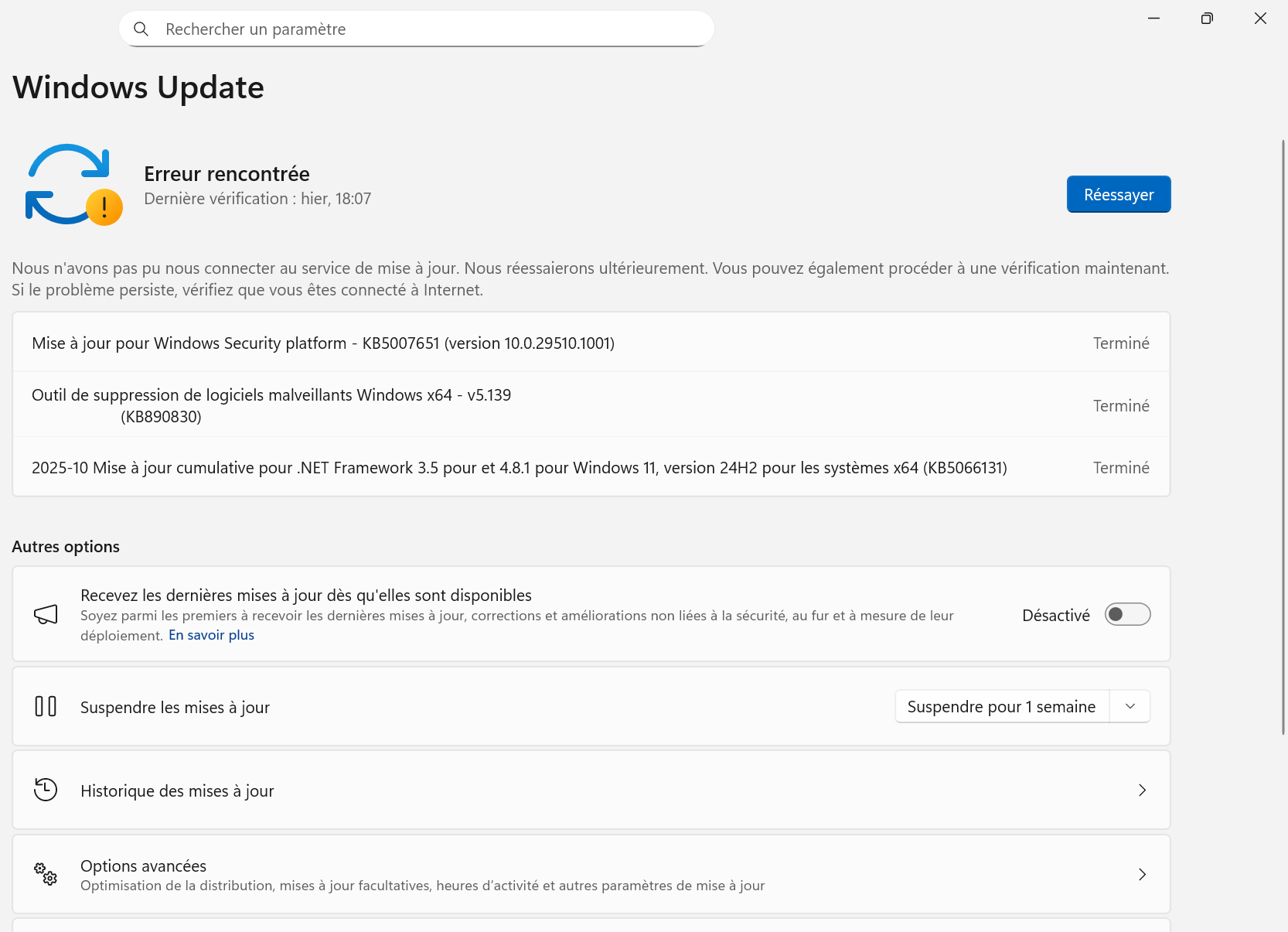Viewport: 1288px width, 932px height.
Task: Click Terminé status for KB5007651
Action: tap(1121, 343)
